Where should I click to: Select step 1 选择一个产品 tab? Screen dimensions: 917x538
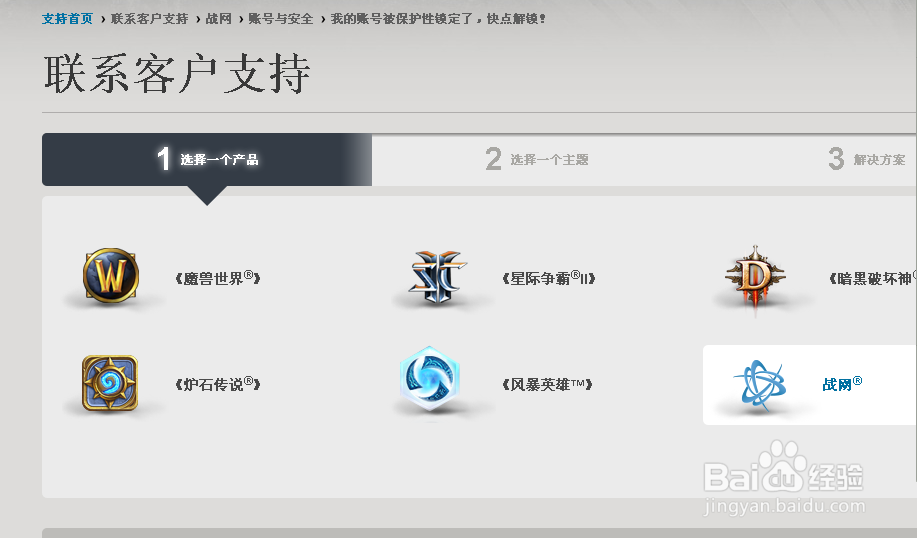(x=207, y=159)
